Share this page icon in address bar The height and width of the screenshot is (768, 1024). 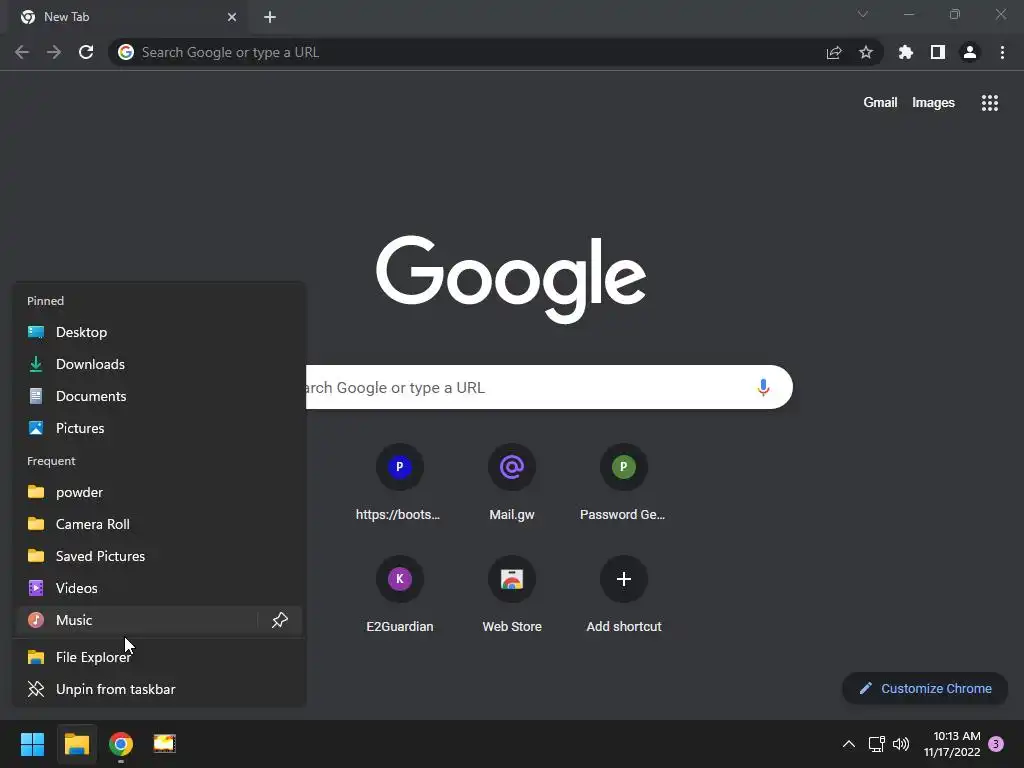click(x=834, y=52)
